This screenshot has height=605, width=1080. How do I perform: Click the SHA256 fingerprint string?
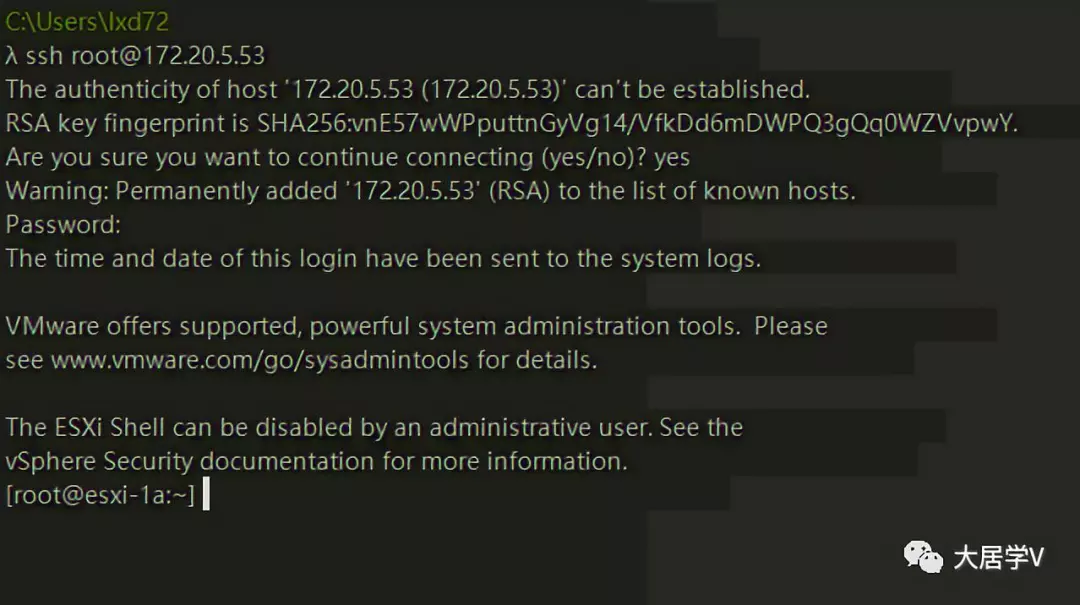coord(637,123)
